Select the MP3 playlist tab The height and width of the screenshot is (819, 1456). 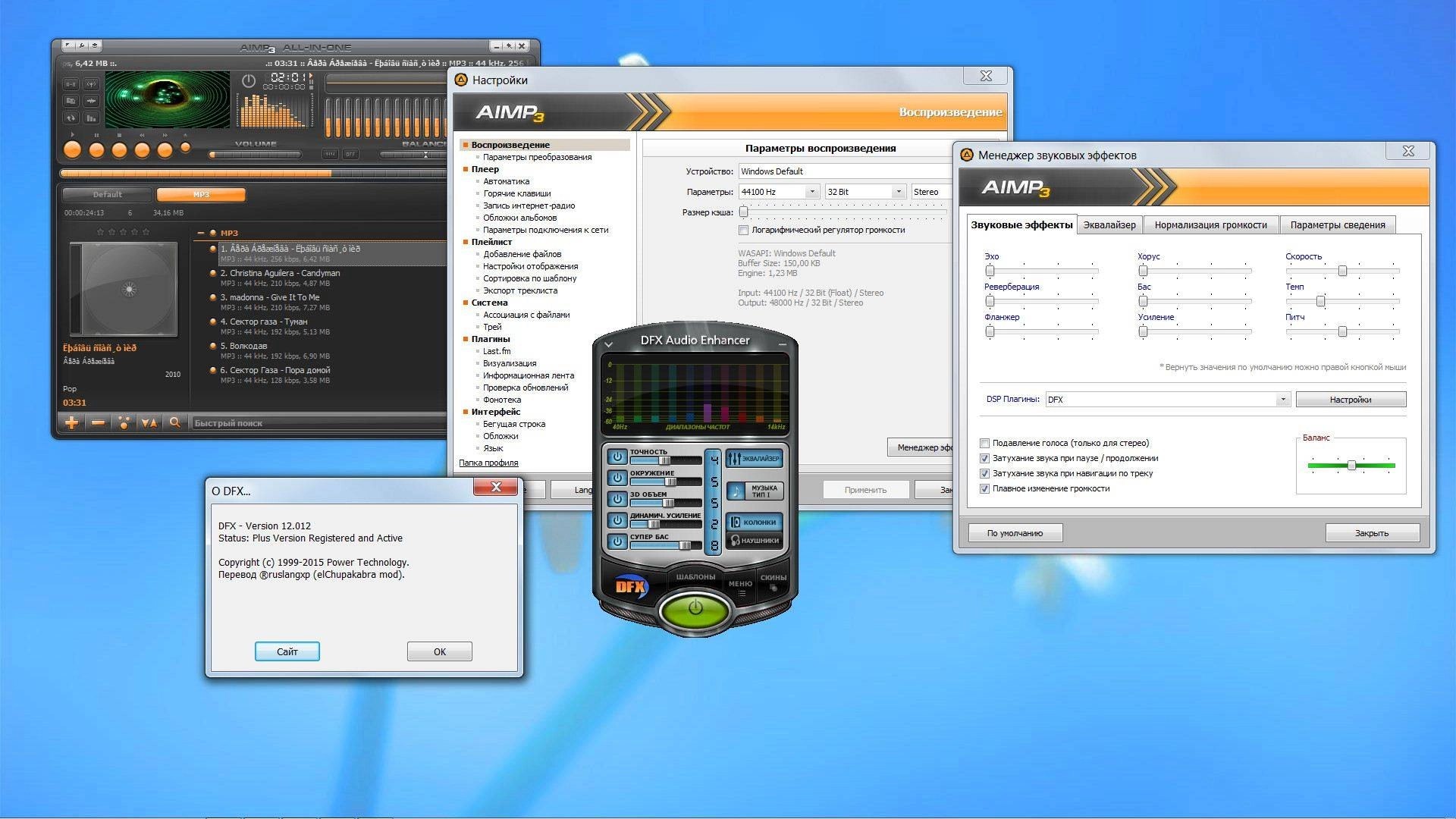[x=201, y=195]
